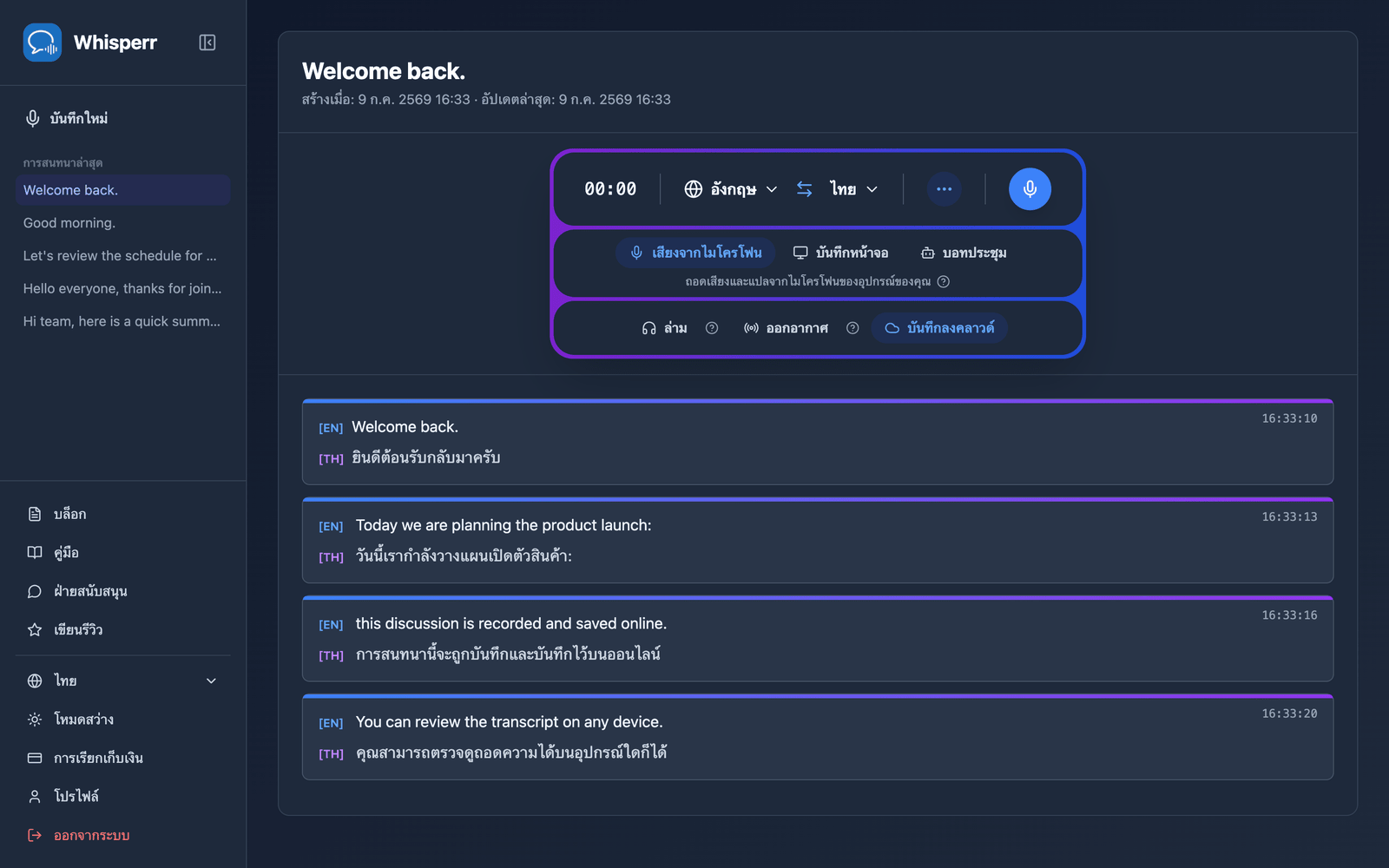
Task: Toggle save to cloud (บันทึกลงคลาวด์)
Action: (x=939, y=328)
